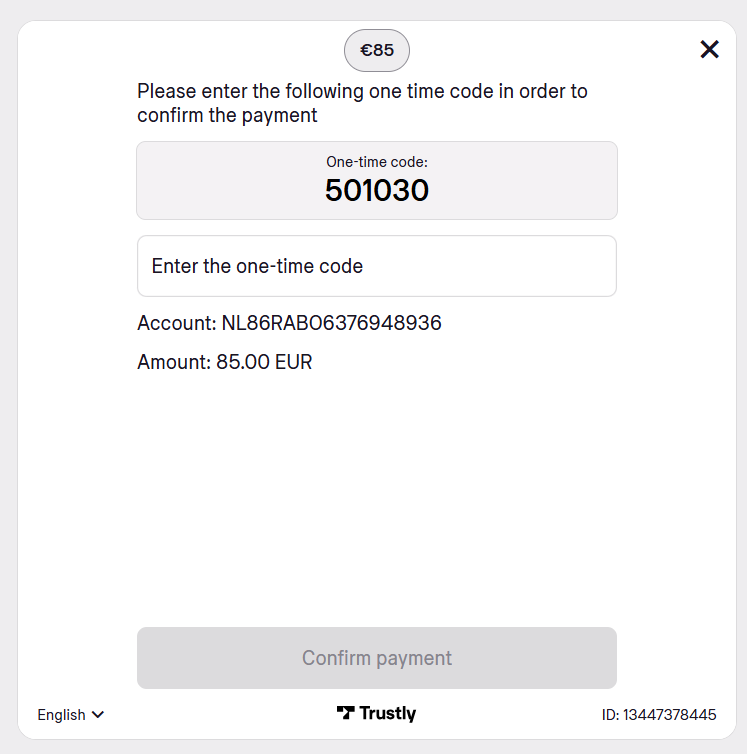The image size is (747, 754).
Task: Open the English language dropdown
Action: [x=71, y=715]
